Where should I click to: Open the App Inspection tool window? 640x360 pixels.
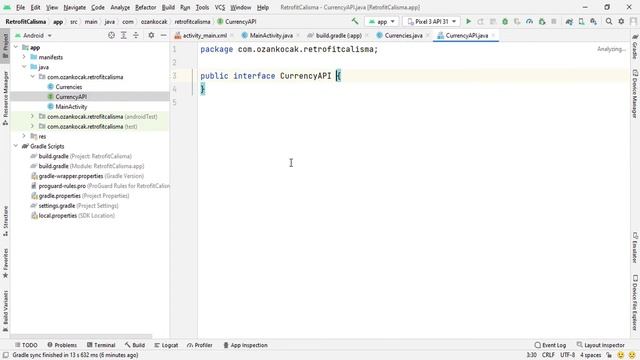point(245,345)
